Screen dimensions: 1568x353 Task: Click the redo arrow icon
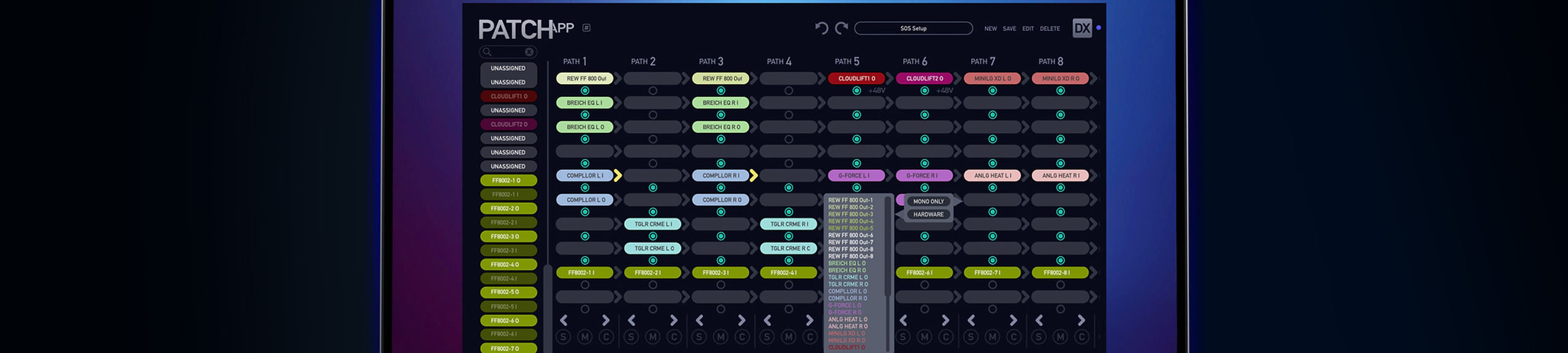click(x=841, y=28)
